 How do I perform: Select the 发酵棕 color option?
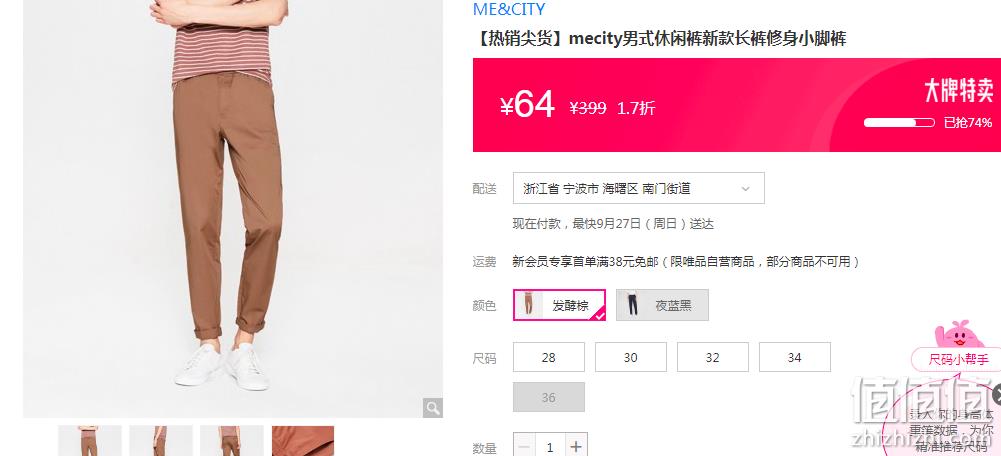point(559,305)
